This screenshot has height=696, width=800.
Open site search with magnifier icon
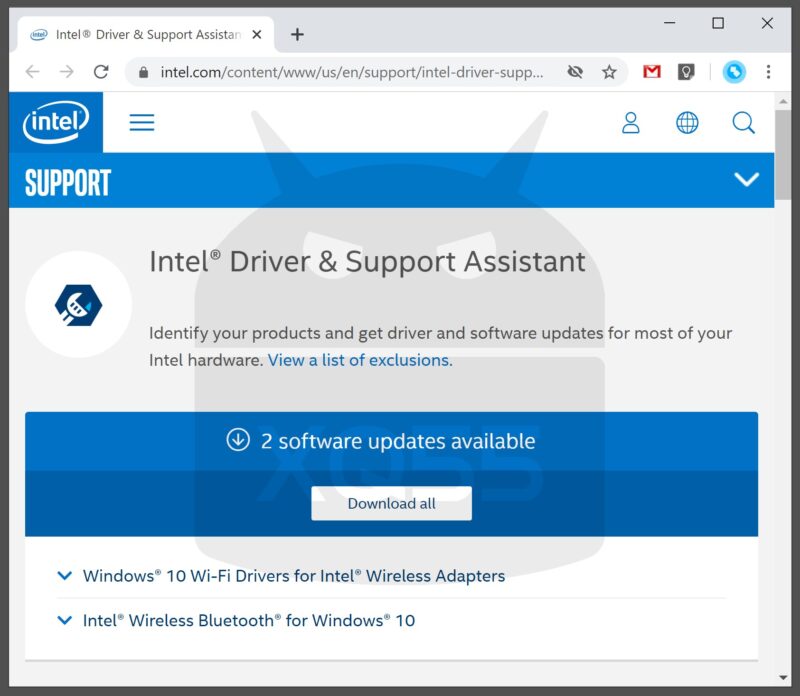pos(743,123)
